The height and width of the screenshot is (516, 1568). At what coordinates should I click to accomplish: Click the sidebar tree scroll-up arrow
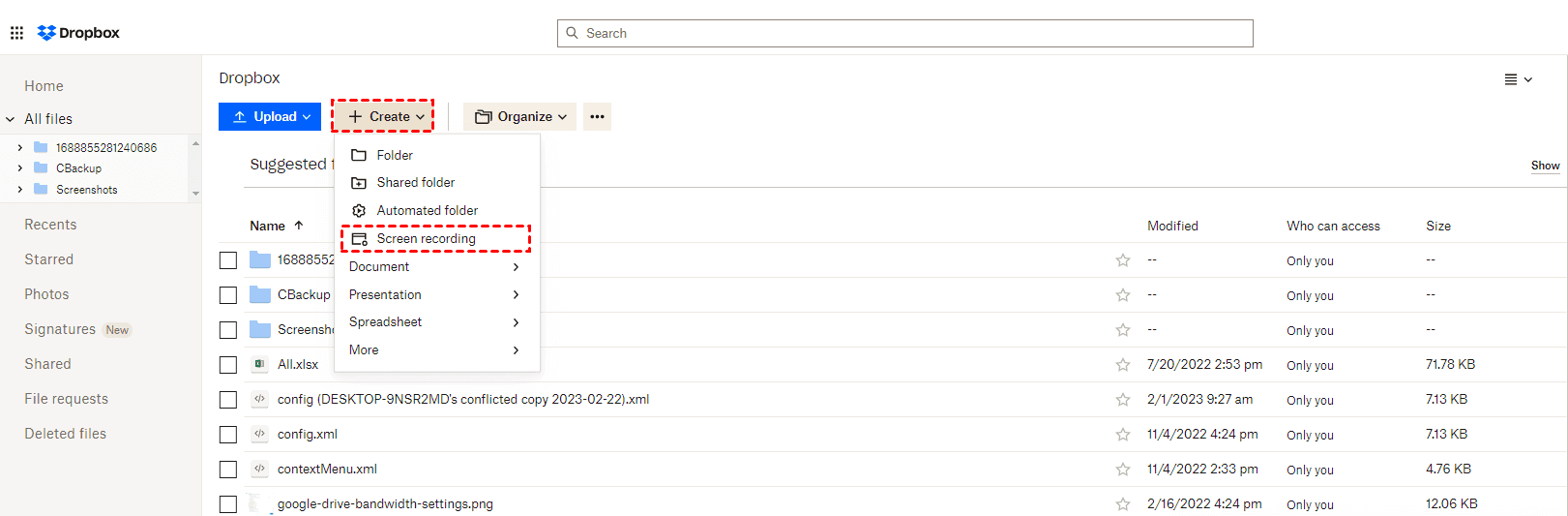click(195, 143)
